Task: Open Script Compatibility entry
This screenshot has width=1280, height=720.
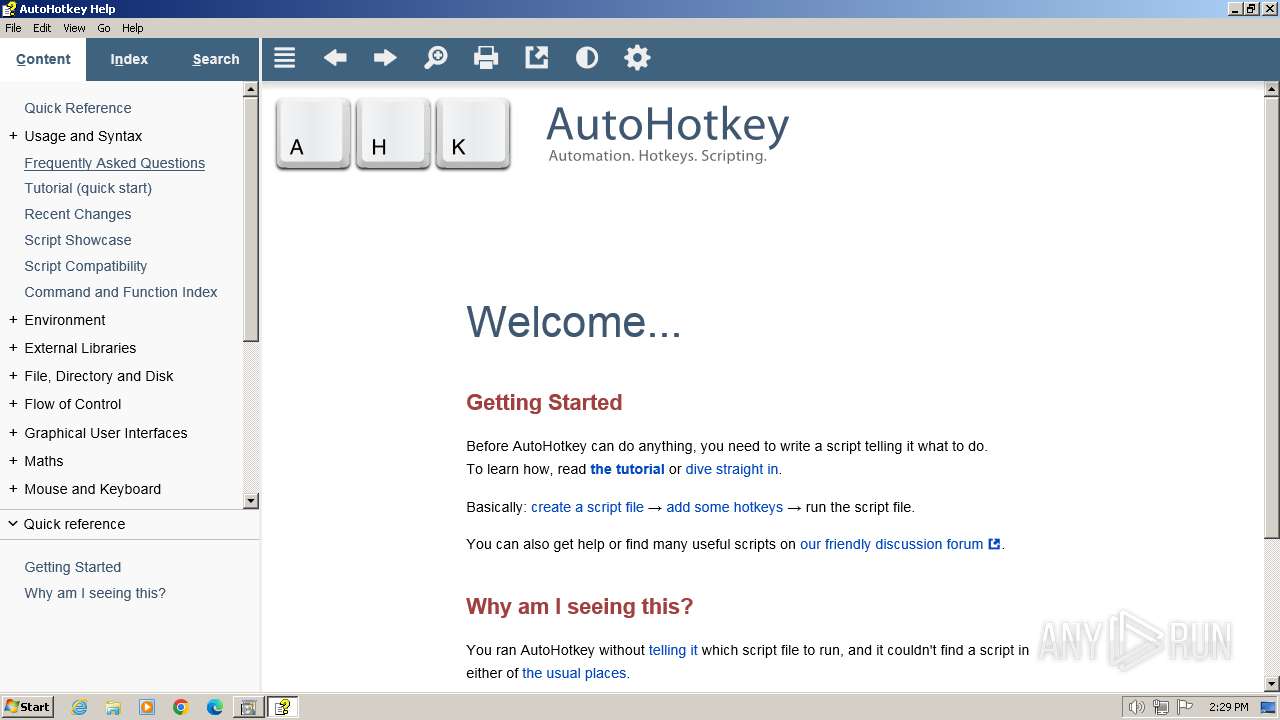Action: coord(86,266)
